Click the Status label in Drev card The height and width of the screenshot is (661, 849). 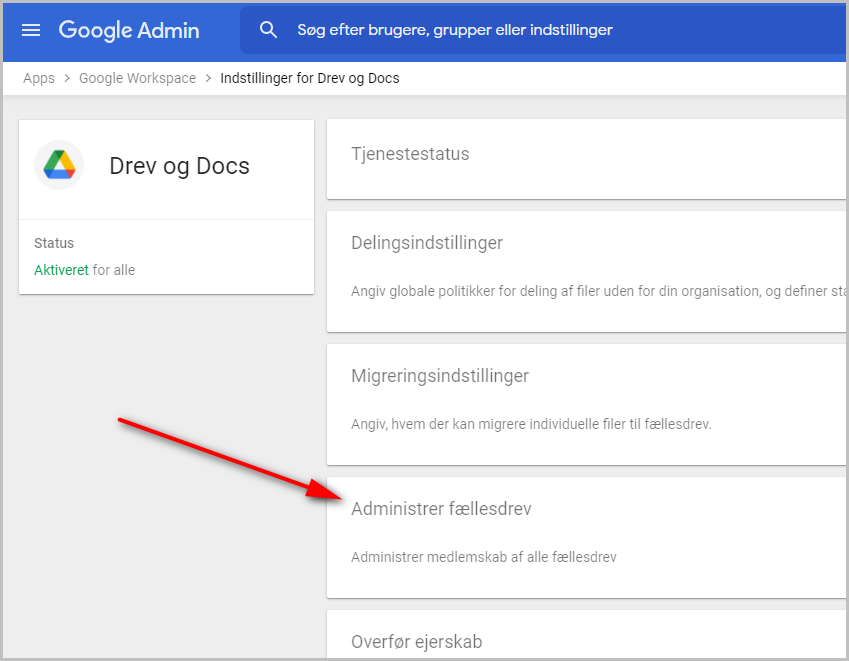tap(54, 243)
